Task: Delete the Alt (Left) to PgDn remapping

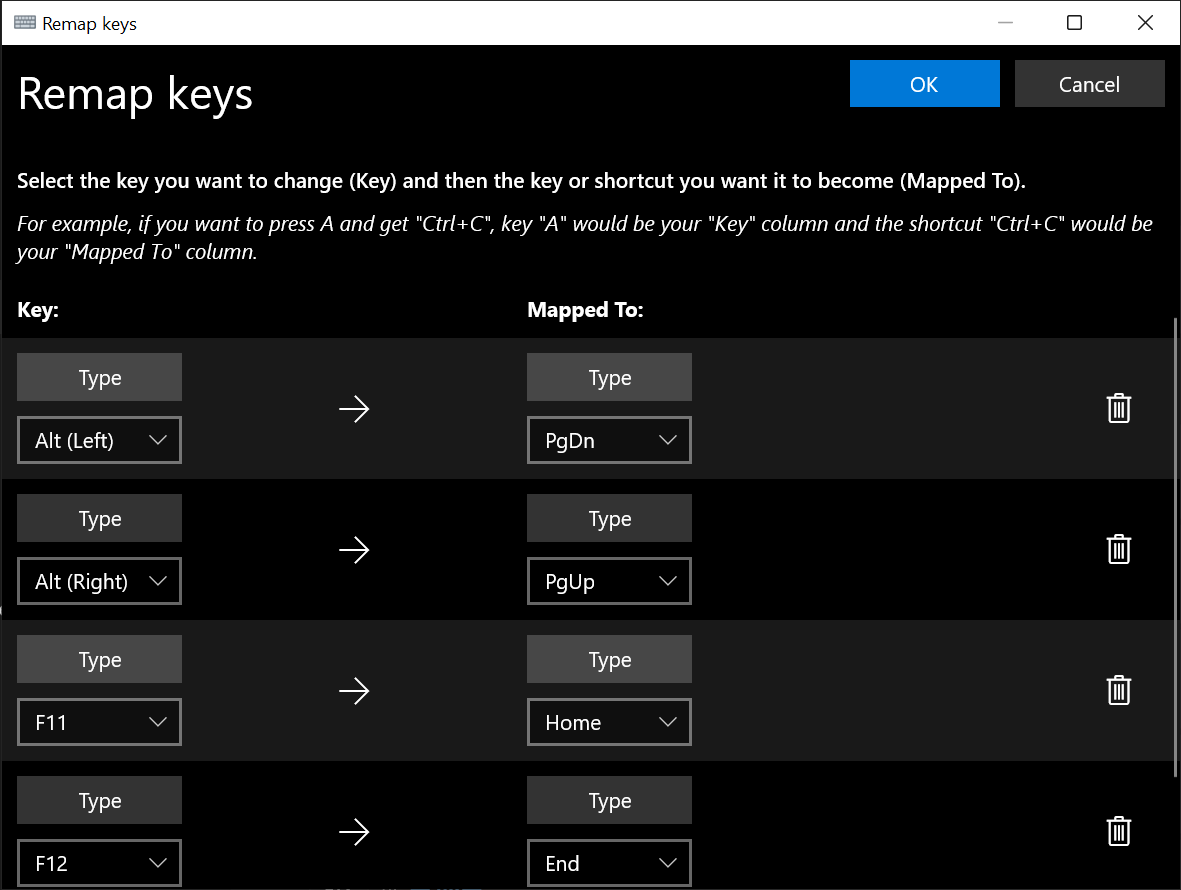Action: pos(1118,408)
